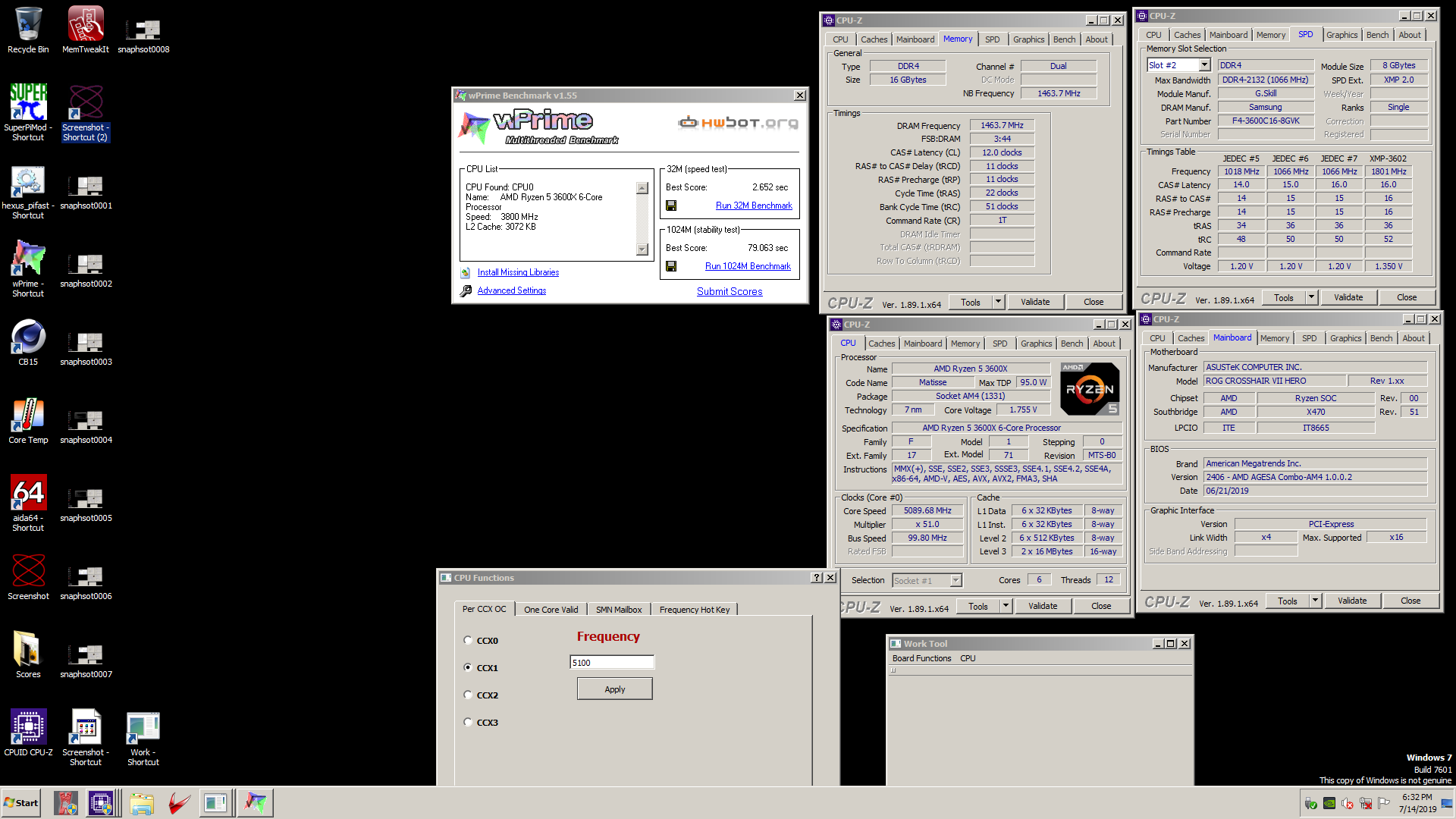
Task: Select the snaphsot0004 desktop file
Action: 86,427
